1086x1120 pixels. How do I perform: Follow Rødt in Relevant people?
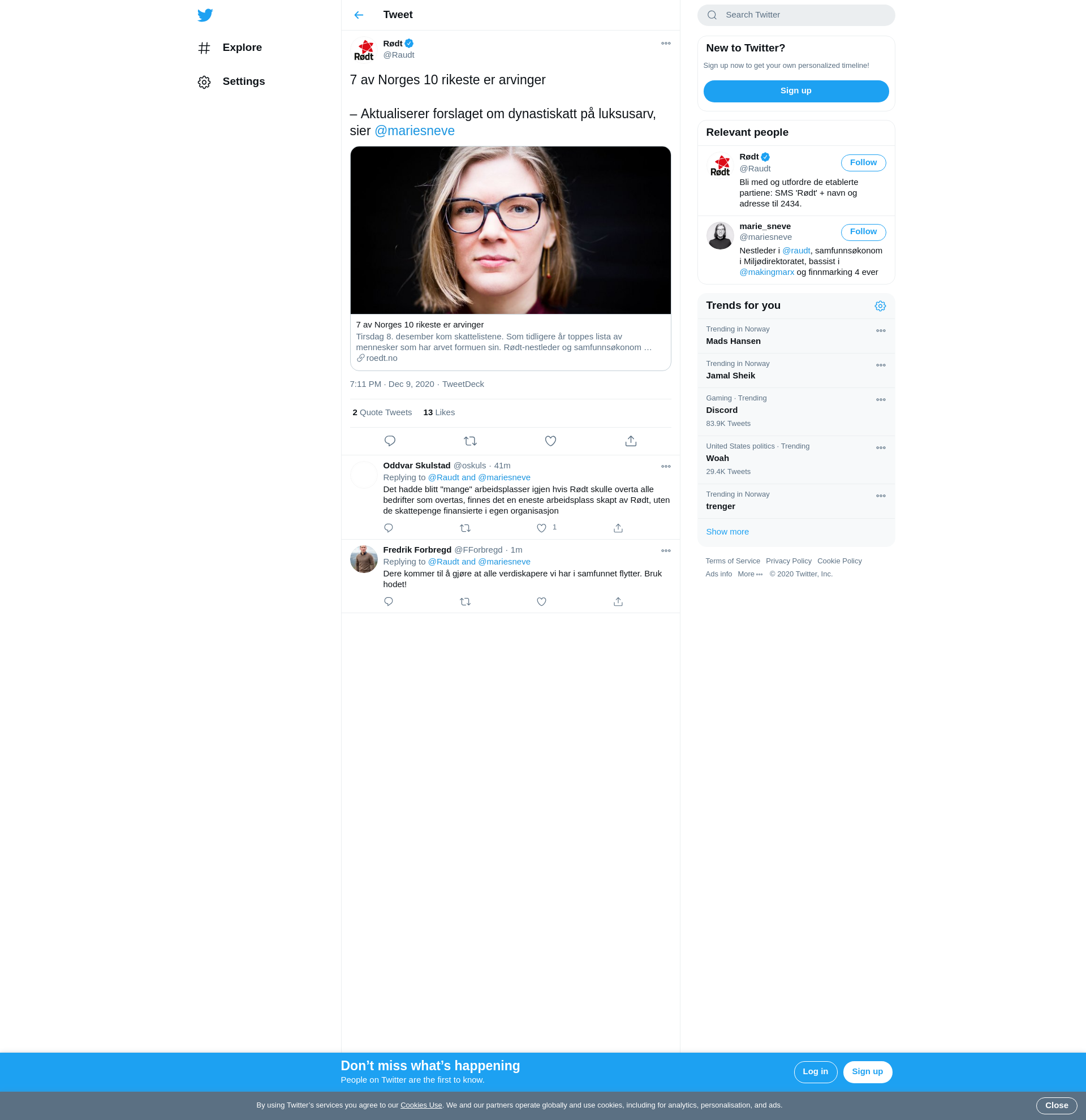pos(863,163)
